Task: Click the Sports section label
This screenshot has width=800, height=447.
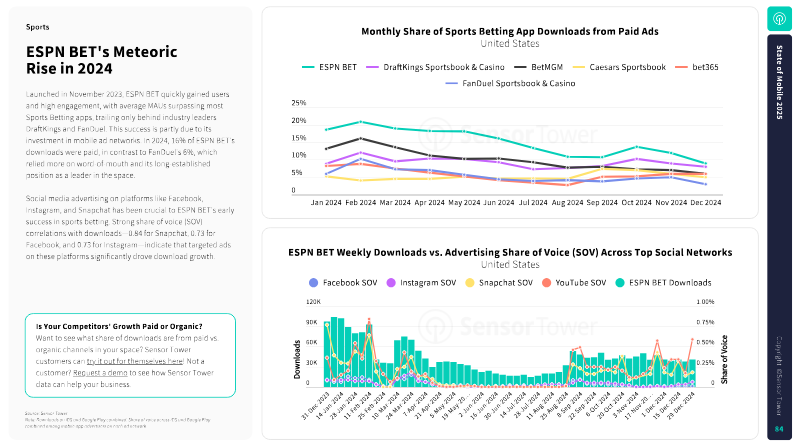Action: pyautogui.click(x=38, y=27)
